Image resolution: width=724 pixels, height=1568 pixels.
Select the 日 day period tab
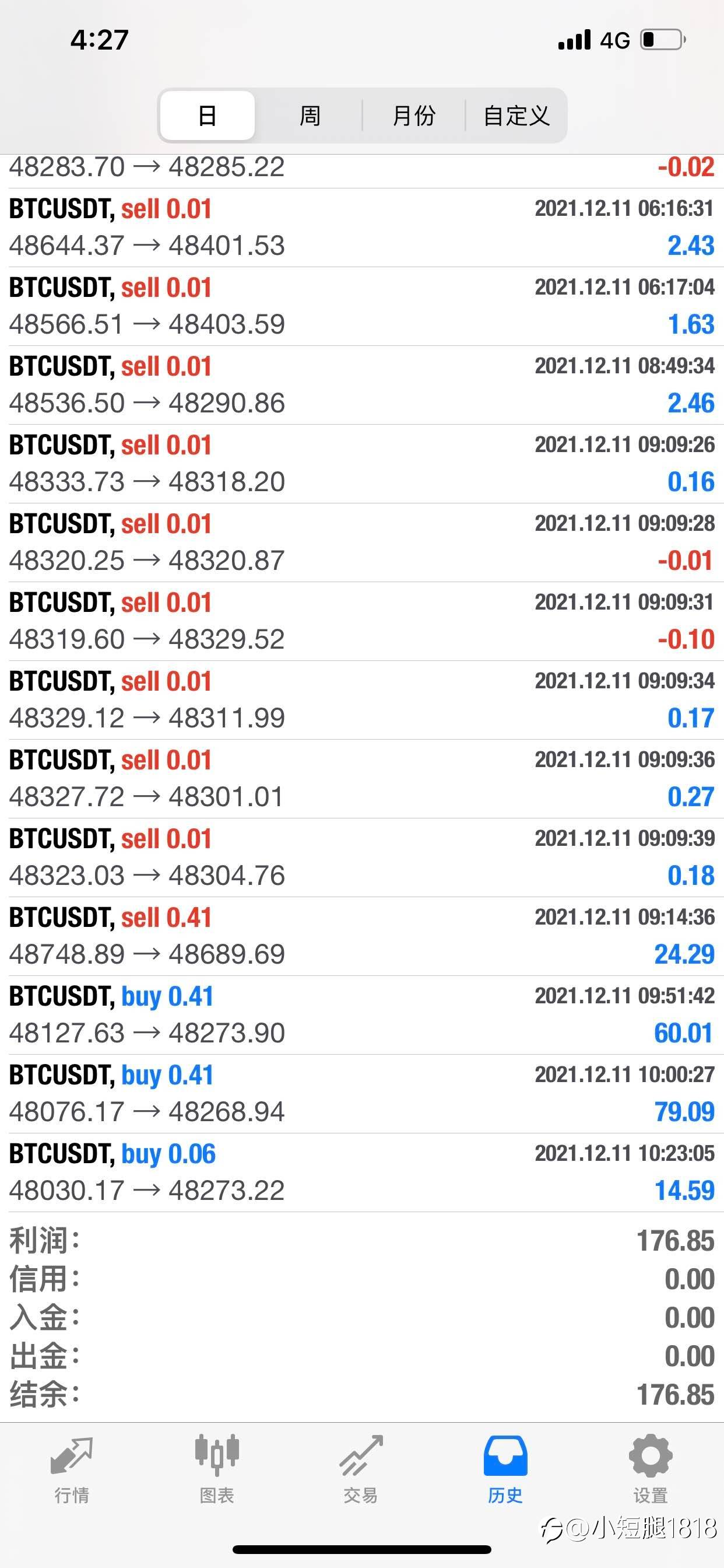point(208,116)
